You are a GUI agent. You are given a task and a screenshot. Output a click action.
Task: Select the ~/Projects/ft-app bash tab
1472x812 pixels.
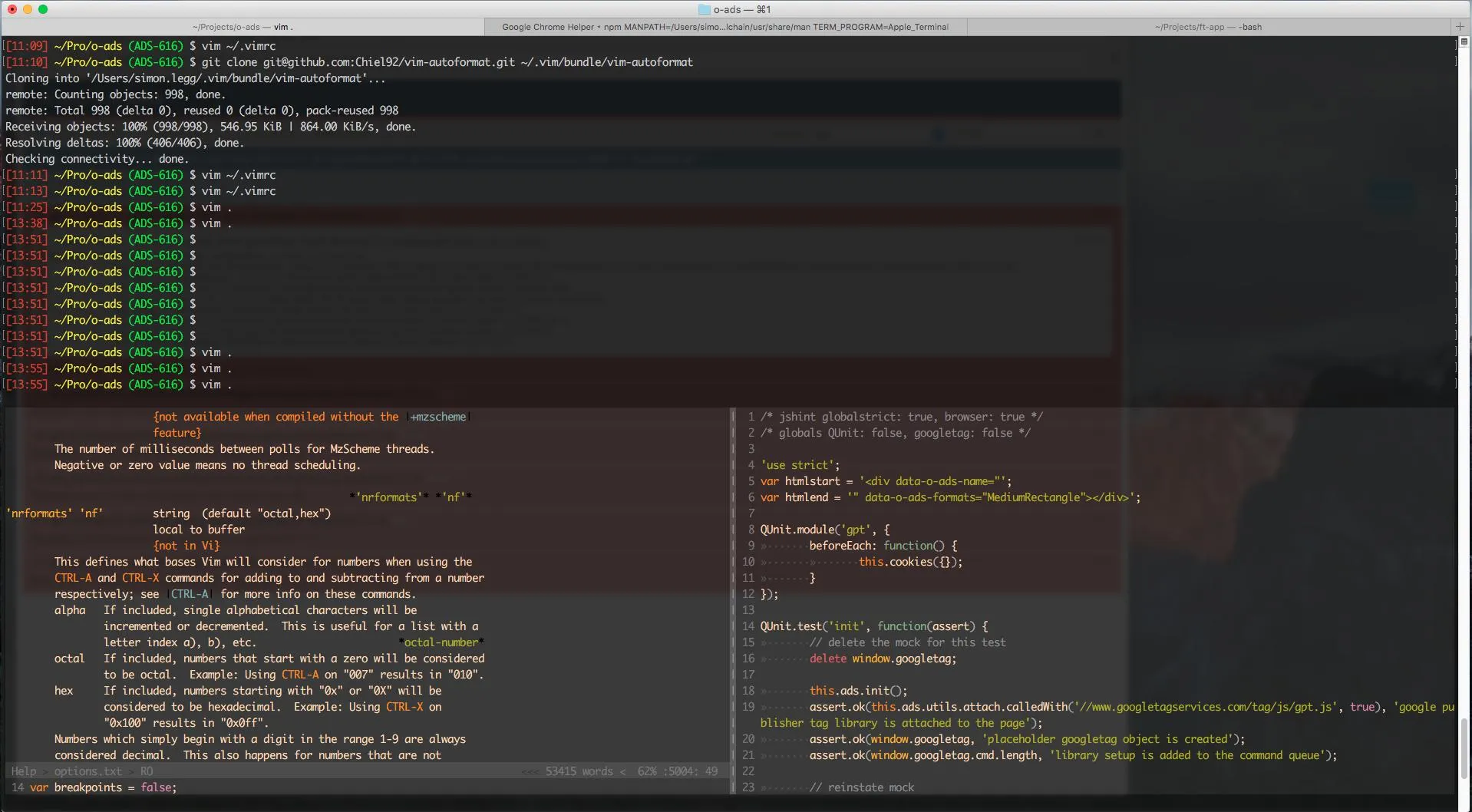point(1207,27)
